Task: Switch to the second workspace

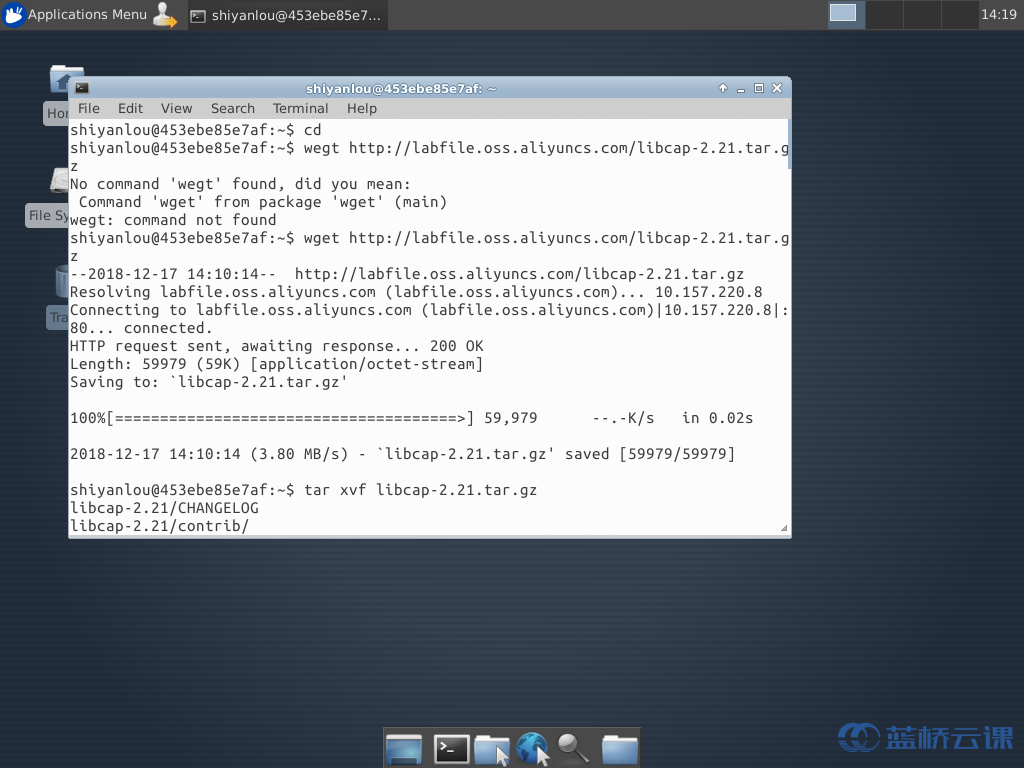Action: [x=884, y=14]
